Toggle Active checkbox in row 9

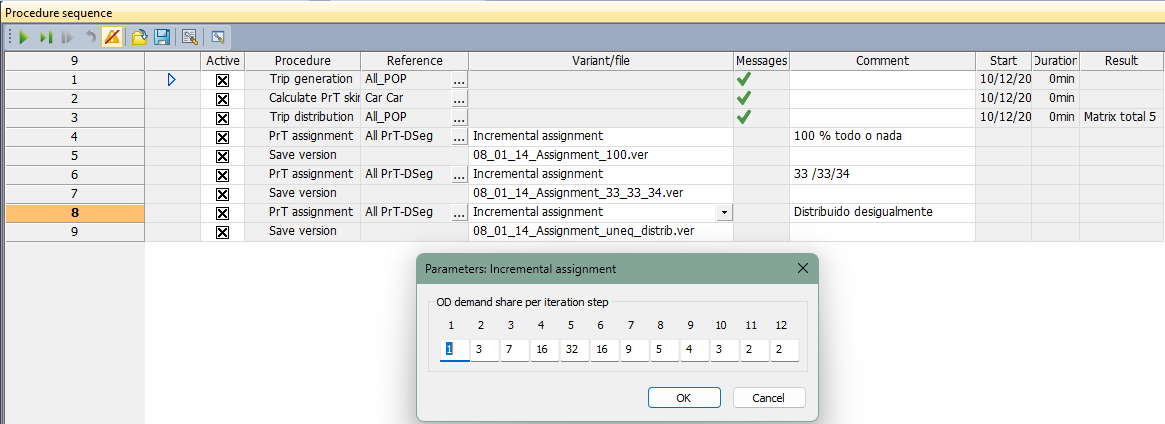coord(222,232)
